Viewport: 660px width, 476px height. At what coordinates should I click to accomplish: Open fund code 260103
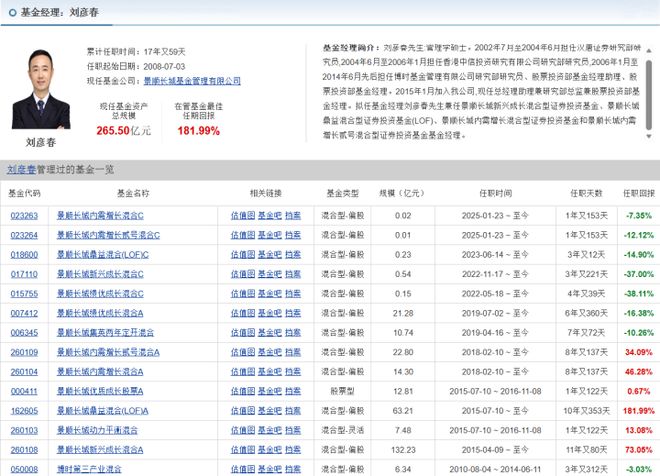coord(24,431)
